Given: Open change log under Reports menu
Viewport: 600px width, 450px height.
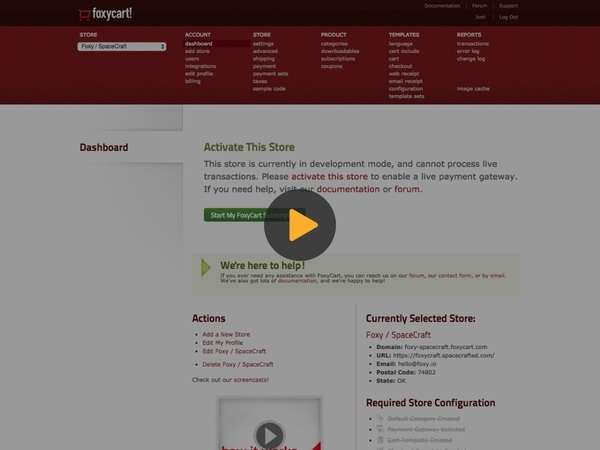Looking at the screenshot, I should [x=471, y=59].
